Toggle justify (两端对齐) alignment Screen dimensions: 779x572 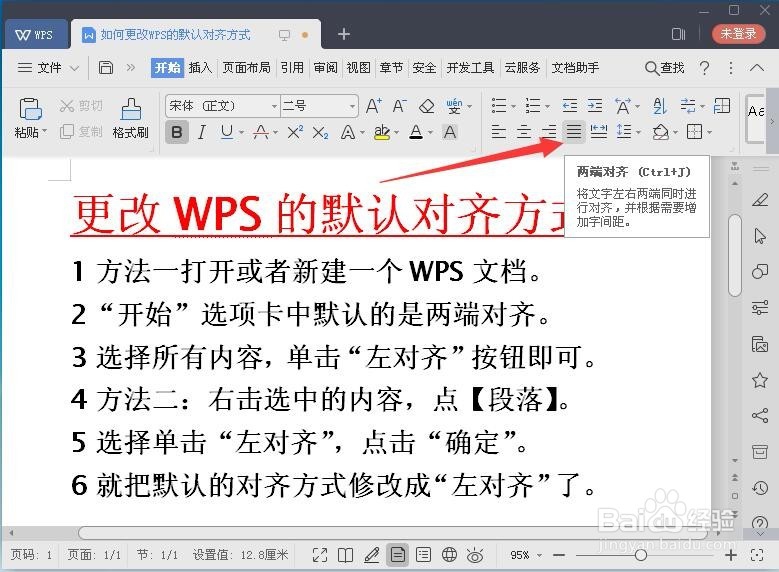574,132
